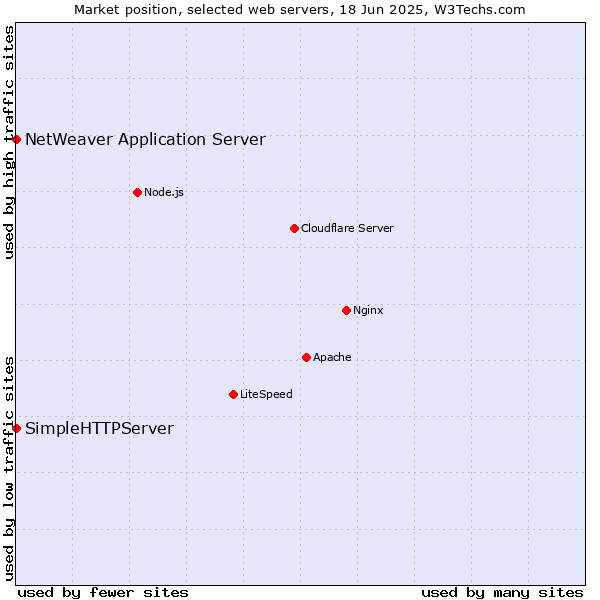The height and width of the screenshot is (600, 600).
Task: Click 'used by many sites' axis label
Action: 502,593
